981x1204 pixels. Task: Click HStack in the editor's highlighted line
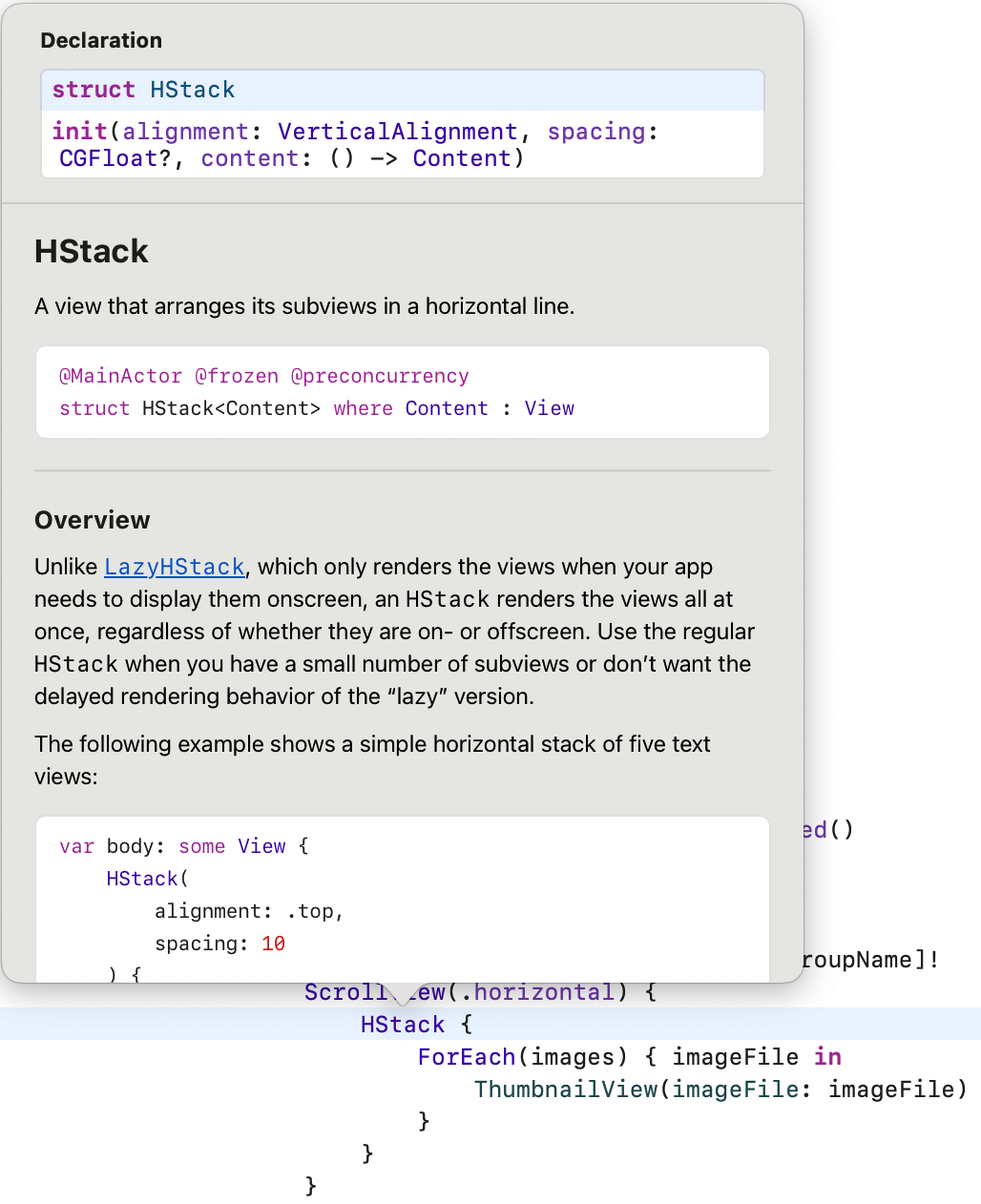402,1025
